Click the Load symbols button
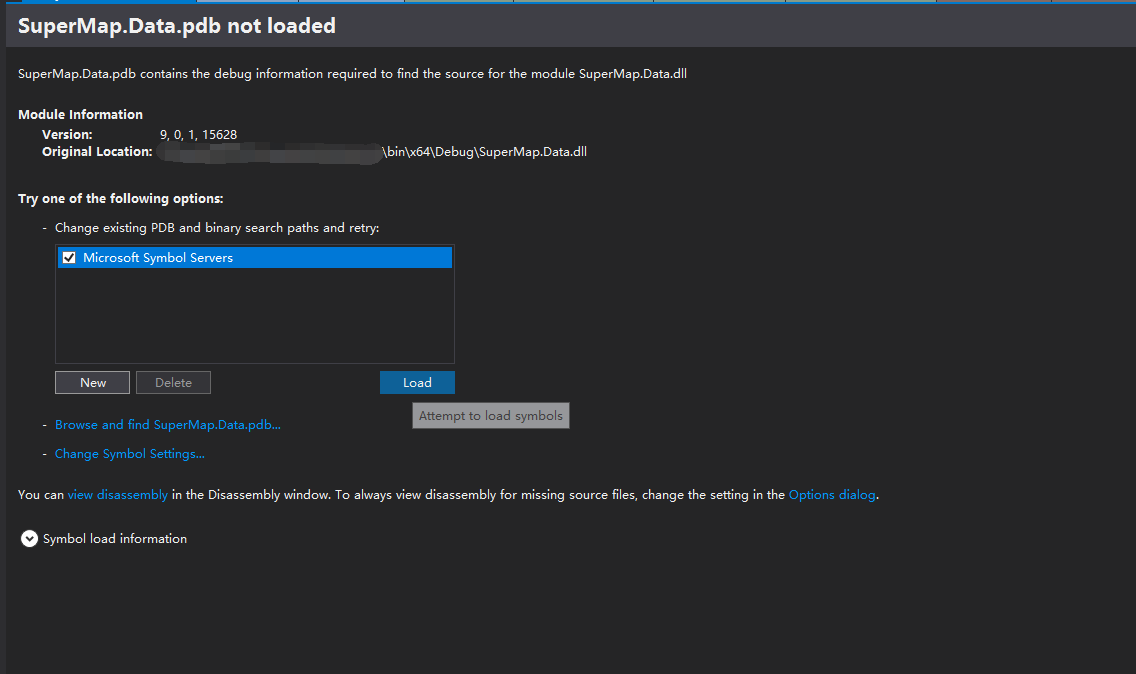1136x674 pixels. pos(417,383)
